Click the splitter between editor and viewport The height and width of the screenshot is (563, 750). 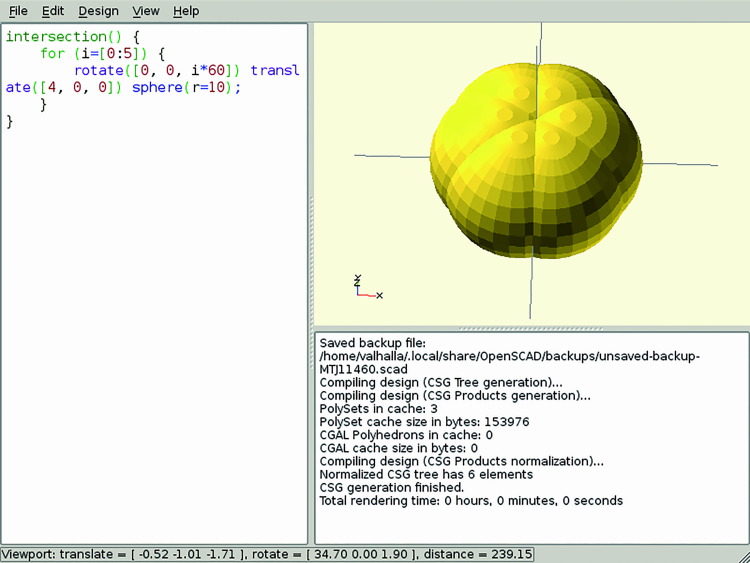point(311,280)
